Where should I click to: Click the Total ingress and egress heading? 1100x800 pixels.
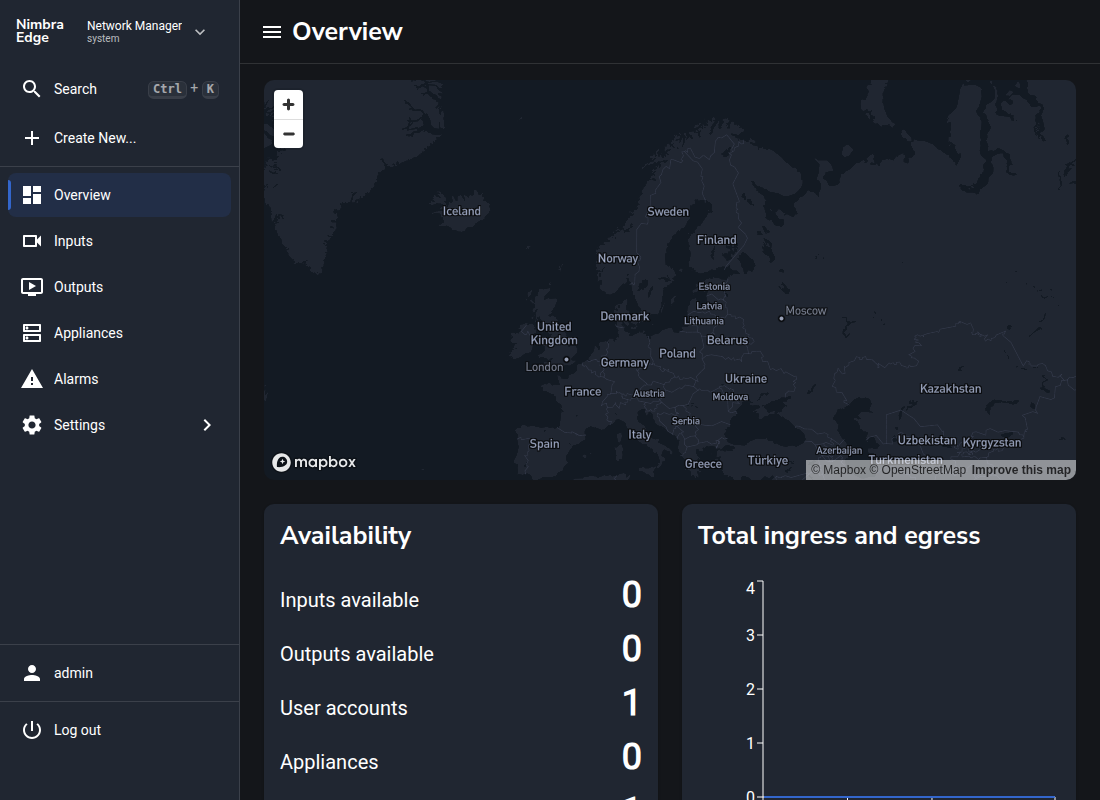pyautogui.click(x=838, y=535)
